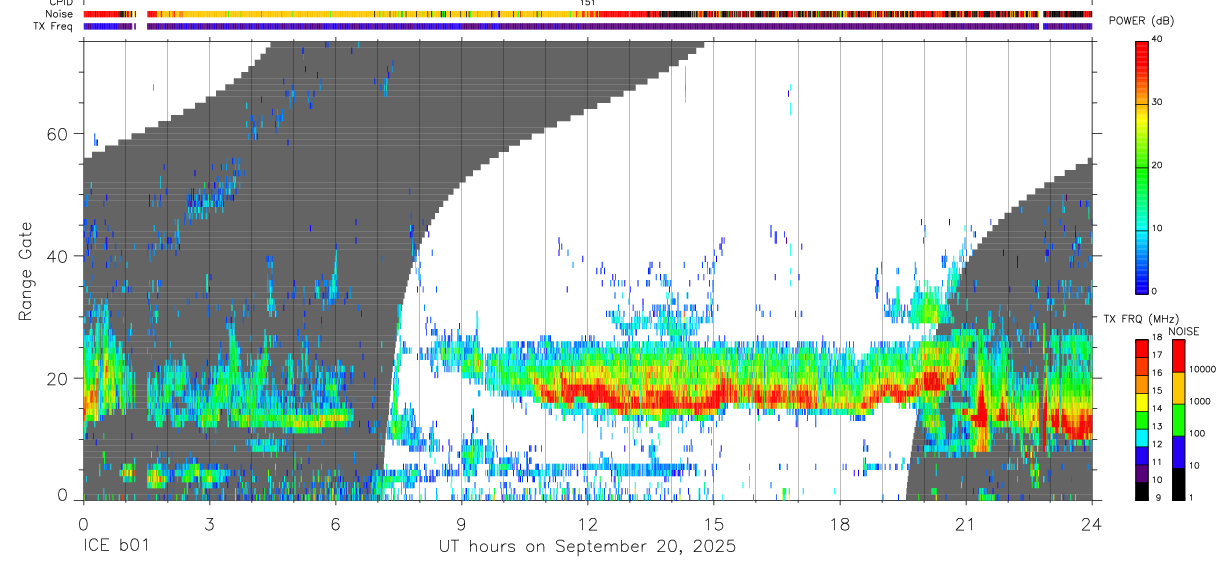Select the yellow segment of the TX FRQ scale
The width and height of the screenshot is (1228, 567).
(x=1141, y=403)
